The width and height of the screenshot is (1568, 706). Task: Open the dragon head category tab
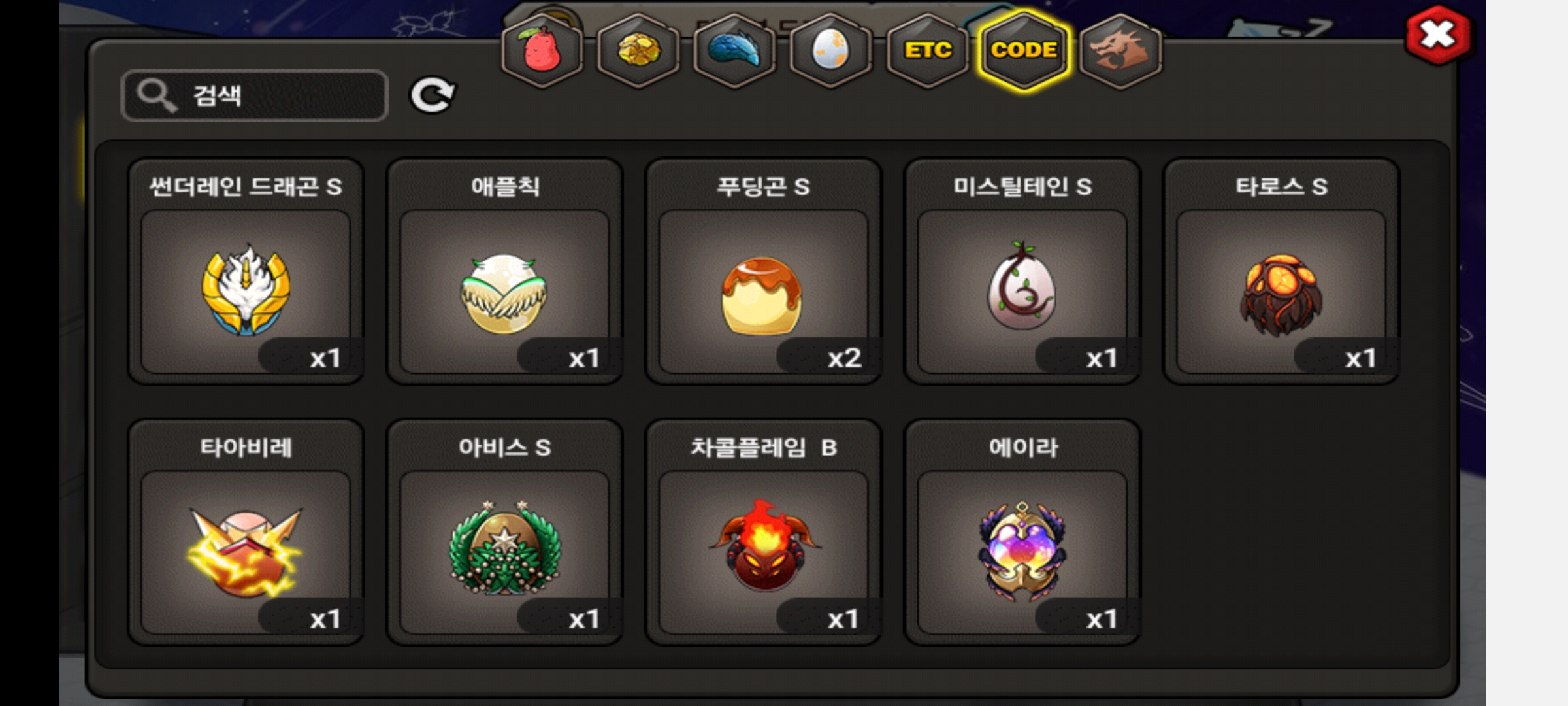pos(1120,50)
